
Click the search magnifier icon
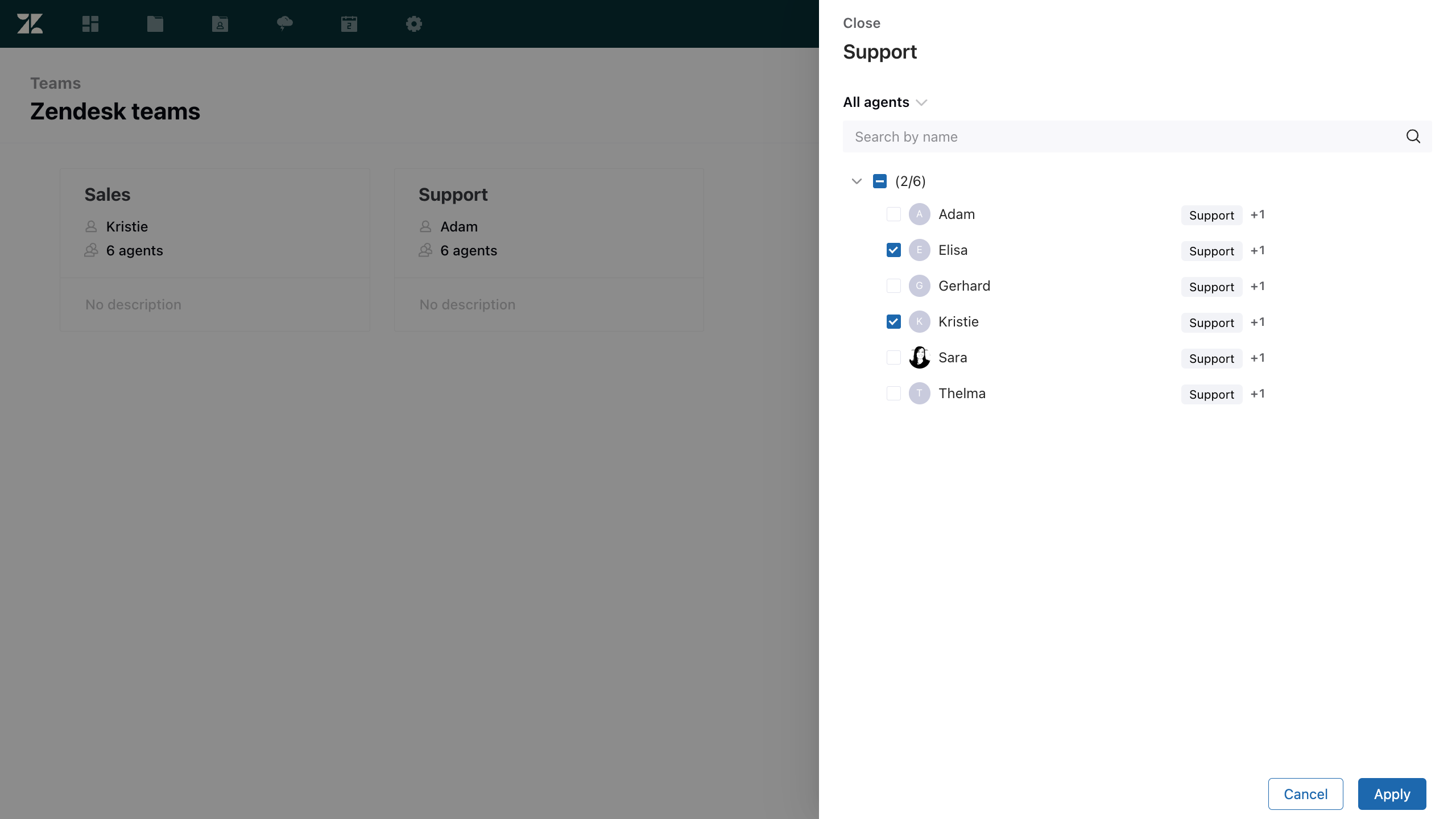click(x=1413, y=136)
